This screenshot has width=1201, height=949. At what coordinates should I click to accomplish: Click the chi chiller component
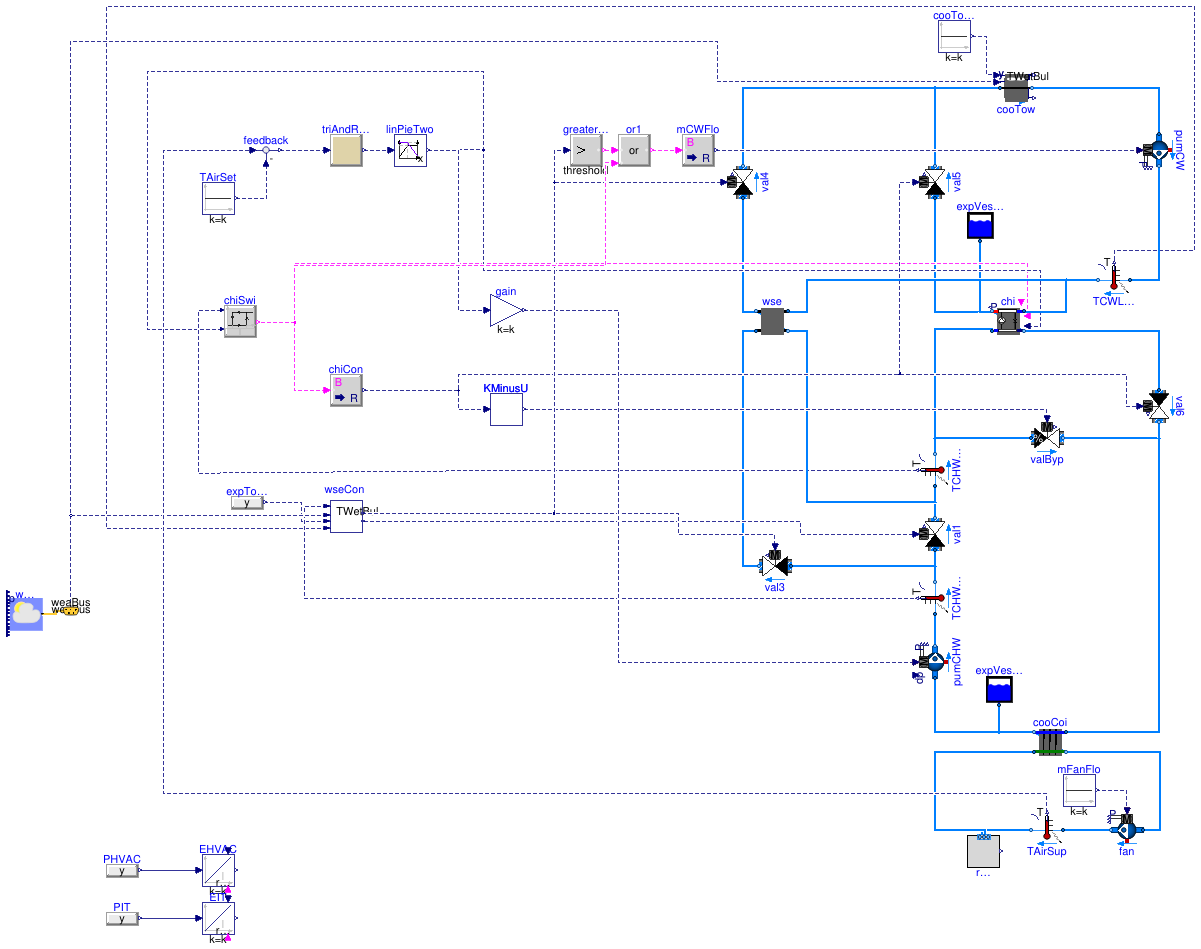tap(1008, 321)
